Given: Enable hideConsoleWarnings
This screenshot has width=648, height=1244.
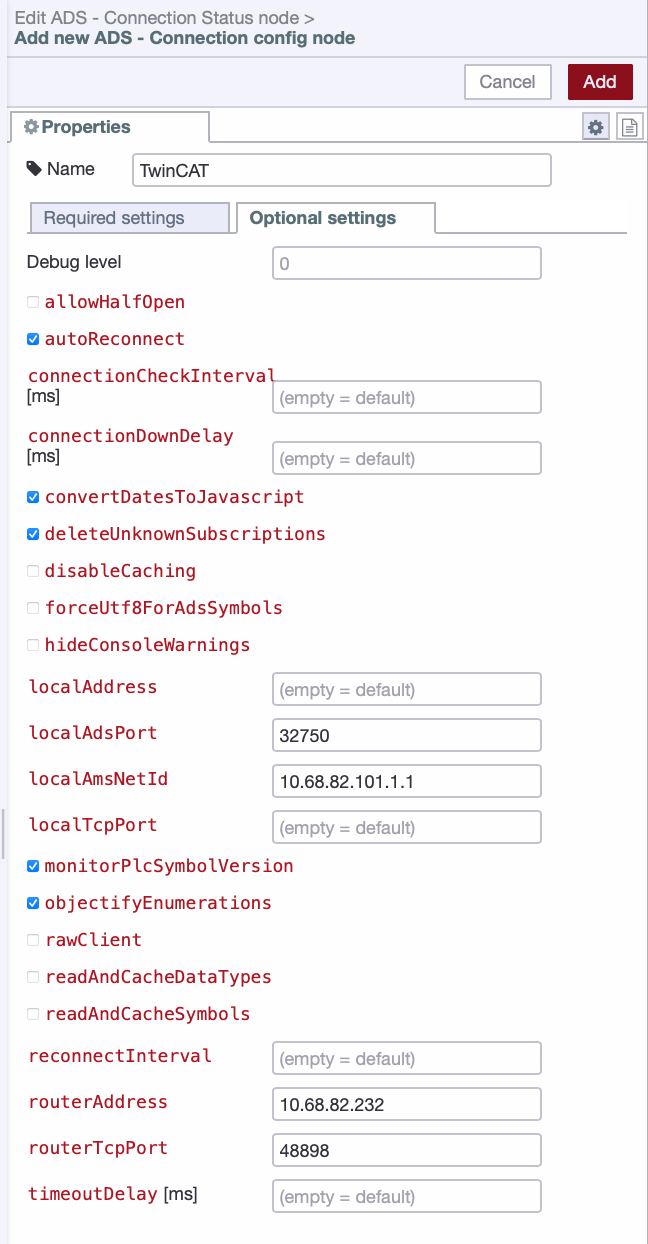Looking at the screenshot, I should click(x=32, y=644).
